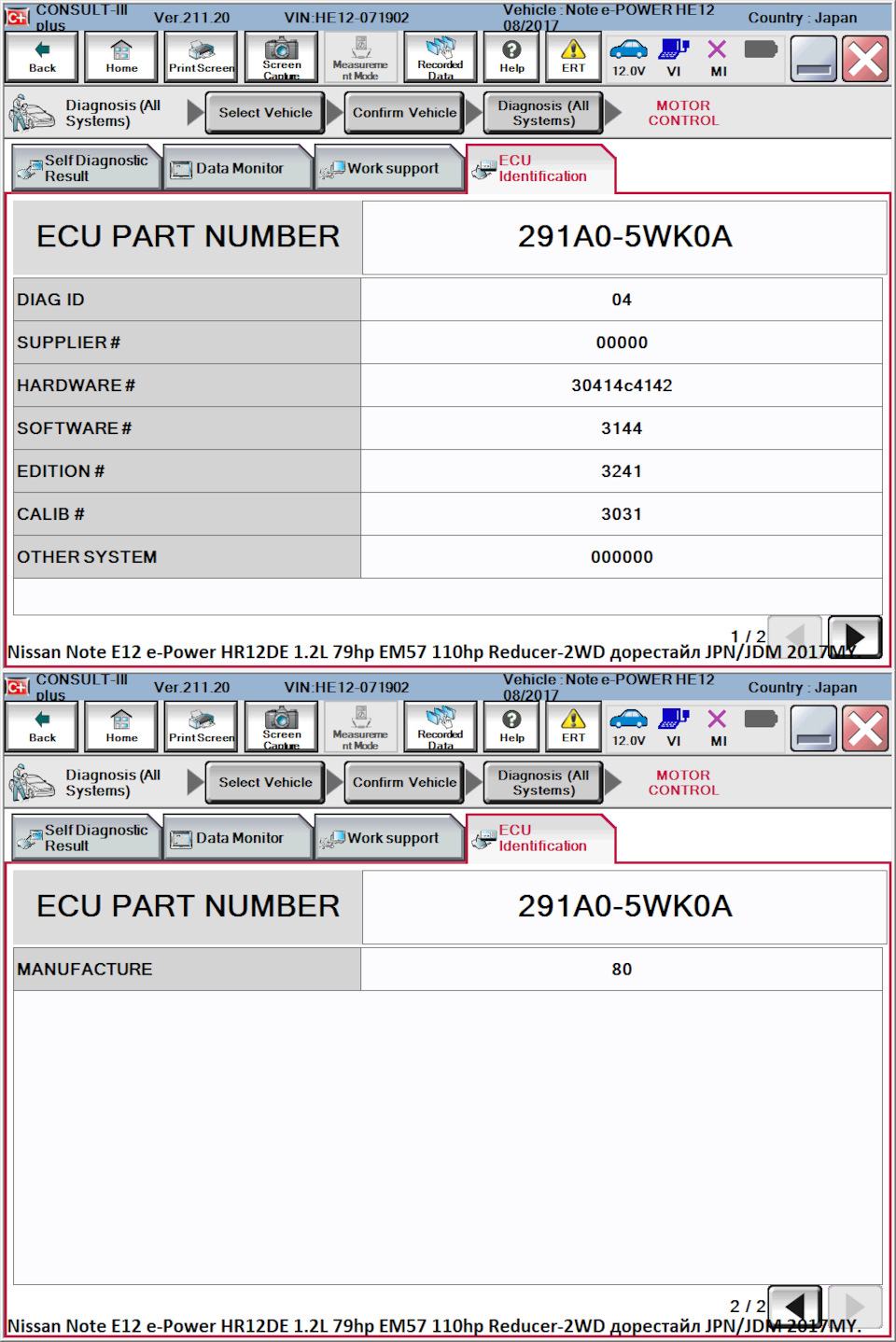Switch to Data Monitor tab on the 1/2 page screen
This screenshot has height=1342, width=896.
pos(238,168)
